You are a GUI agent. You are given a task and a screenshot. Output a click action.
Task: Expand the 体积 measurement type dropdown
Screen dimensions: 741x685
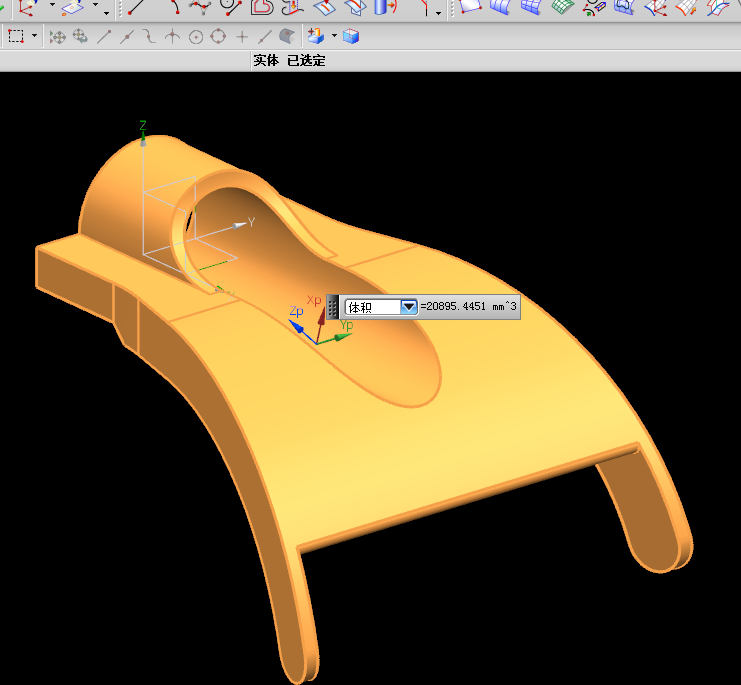point(408,307)
